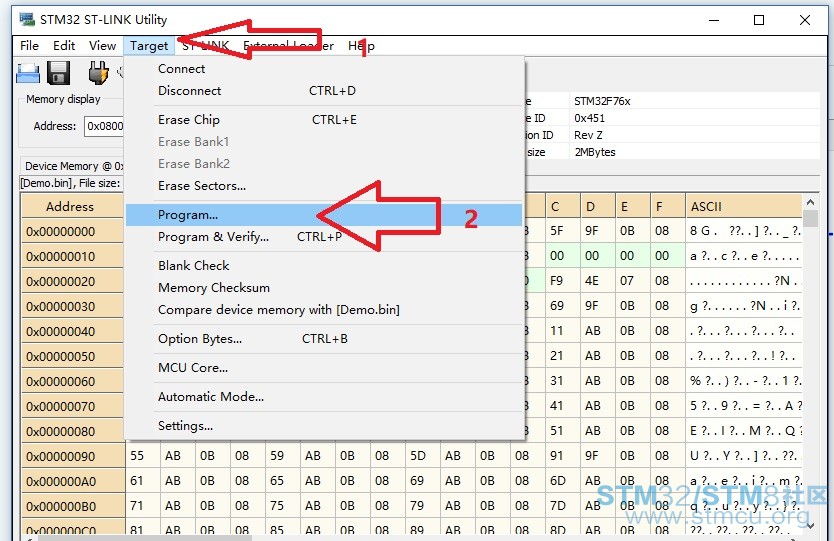Viewport: 834px width, 541px height.
Task: Select address row 0x00000050
Action: tap(72, 356)
